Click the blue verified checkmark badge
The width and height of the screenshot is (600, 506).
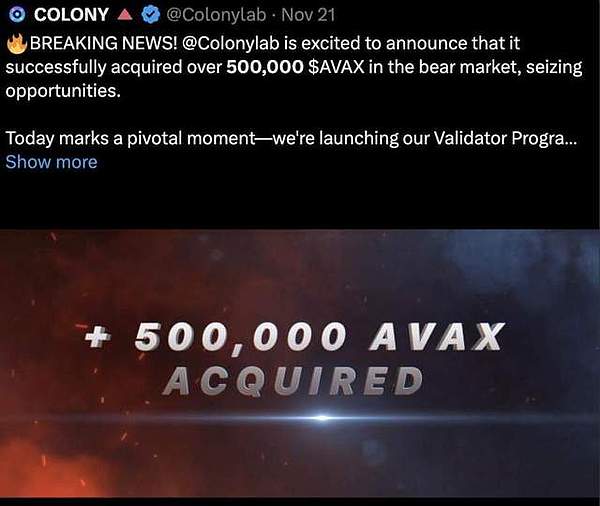(x=151, y=15)
